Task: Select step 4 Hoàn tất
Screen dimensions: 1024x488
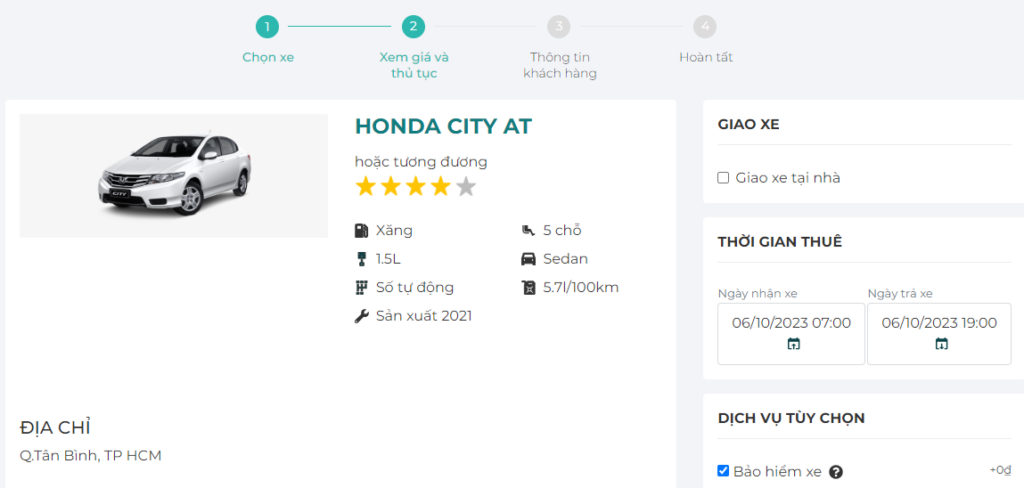Action: [x=705, y=27]
